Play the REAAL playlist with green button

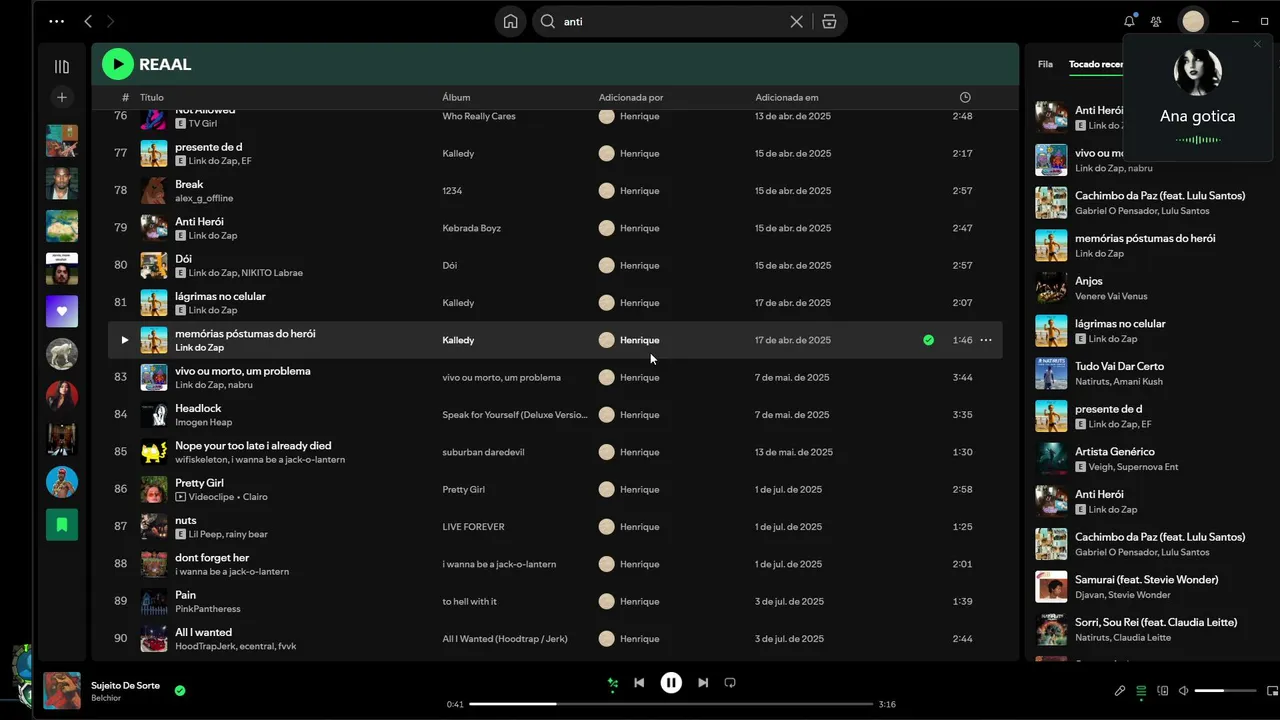[118, 64]
